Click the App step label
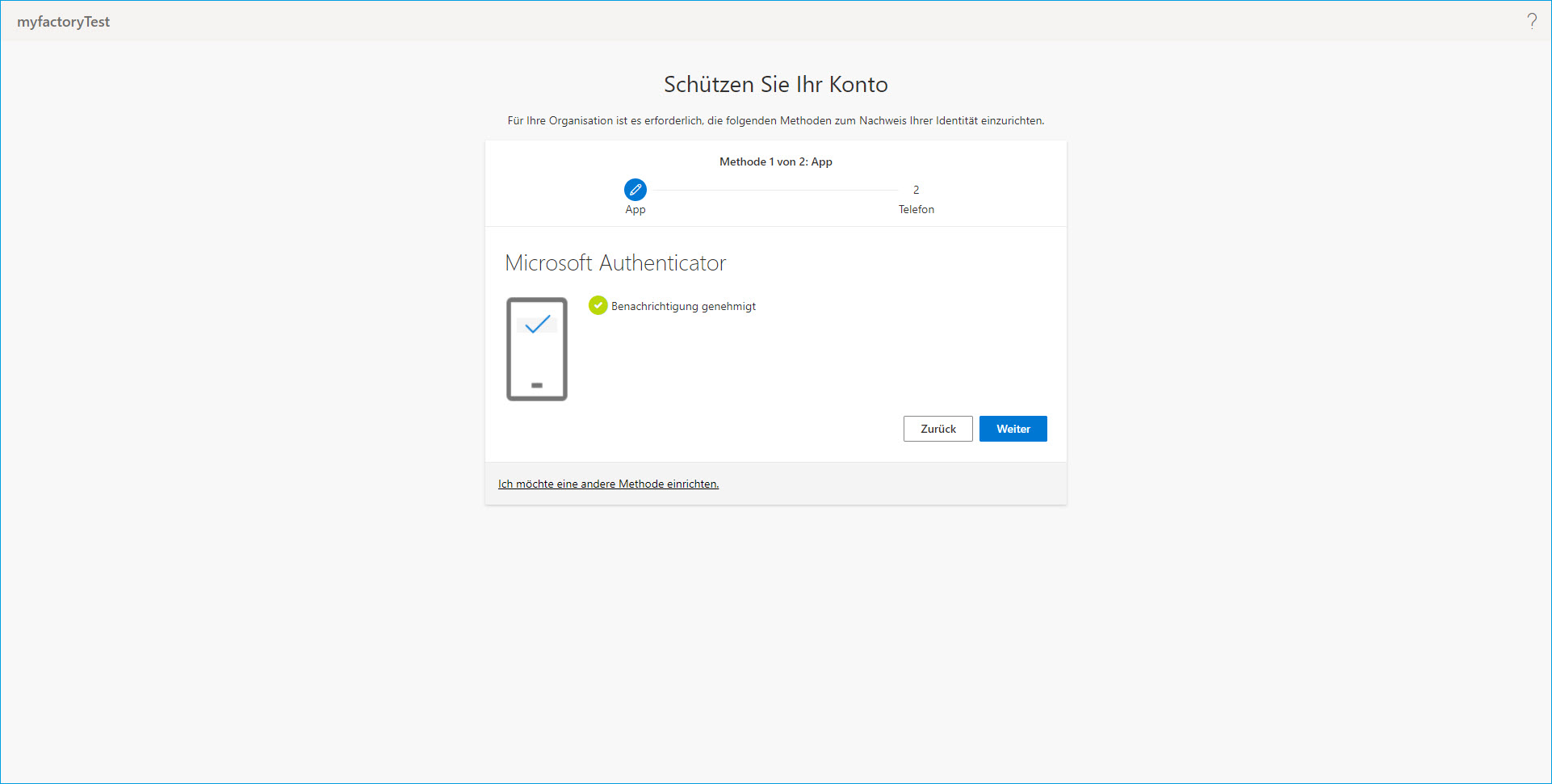The image size is (1552, 784). pyautogui.click(x=635, y=209)
